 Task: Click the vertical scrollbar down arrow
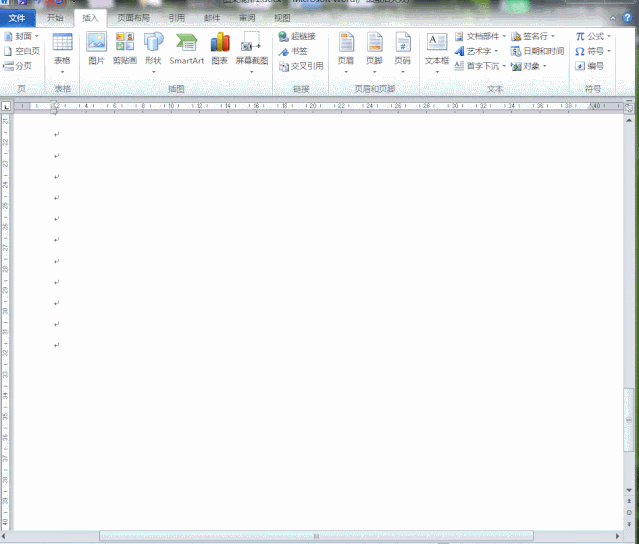pyautogui.click(x=629, y=490)
